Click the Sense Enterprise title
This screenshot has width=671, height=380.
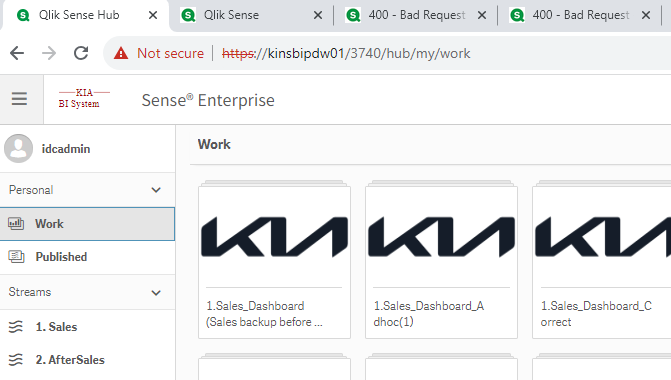208,100
